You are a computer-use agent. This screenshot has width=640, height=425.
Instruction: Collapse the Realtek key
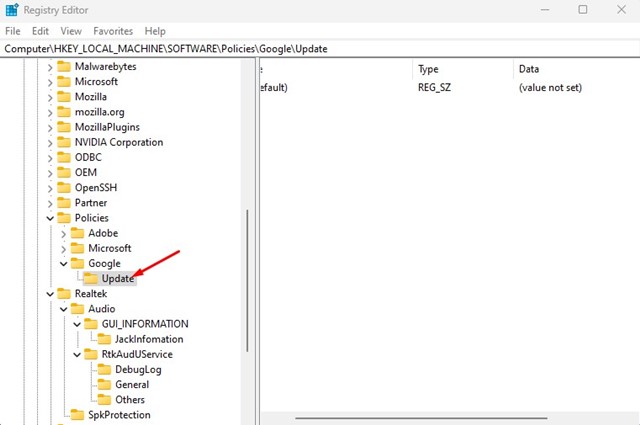50,294
